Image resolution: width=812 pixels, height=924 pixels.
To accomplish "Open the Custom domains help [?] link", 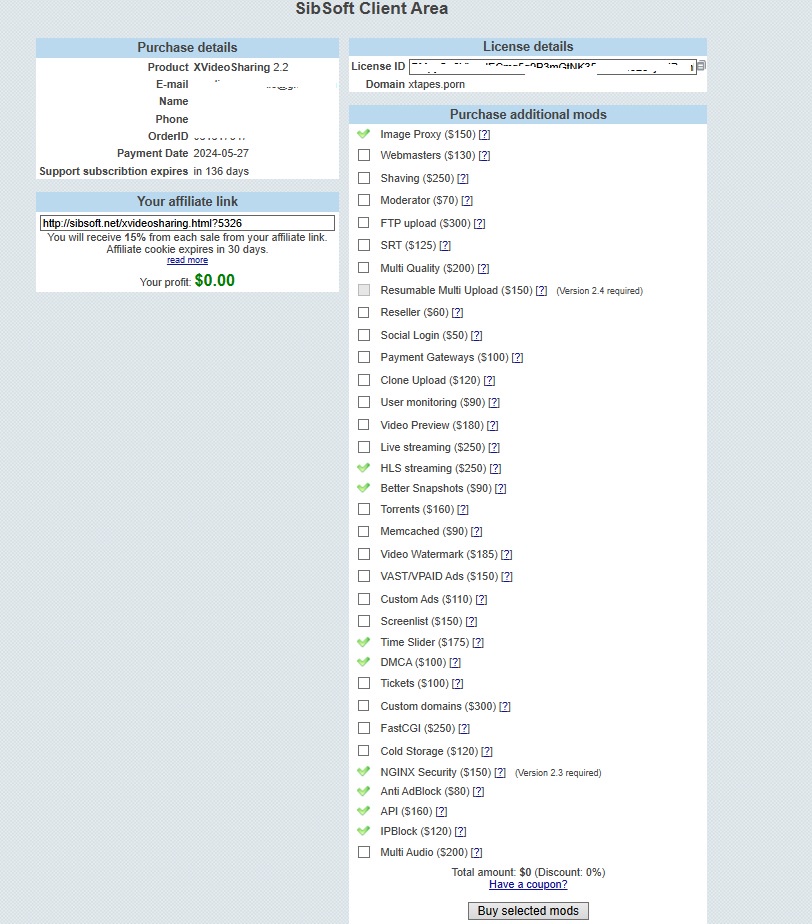I will [505, 707].
